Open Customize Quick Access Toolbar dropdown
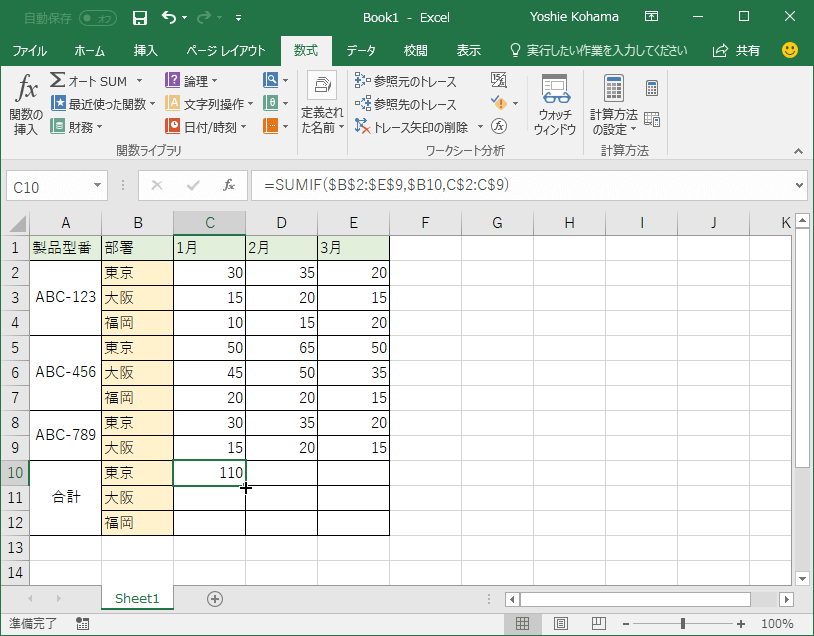Image resolution: width=814 pixels, height=636 pixels. 238,18
